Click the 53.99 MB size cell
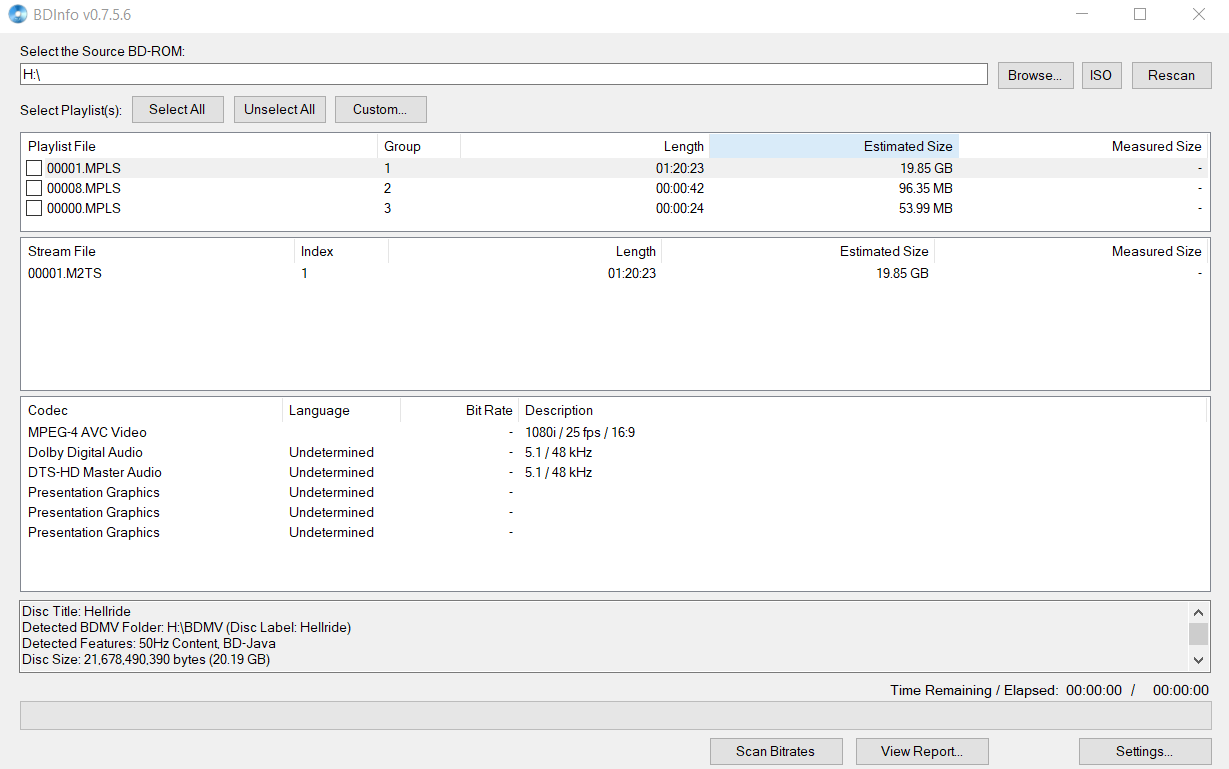The height and width of the screenshot is (769, 1229). coord(925,208)
